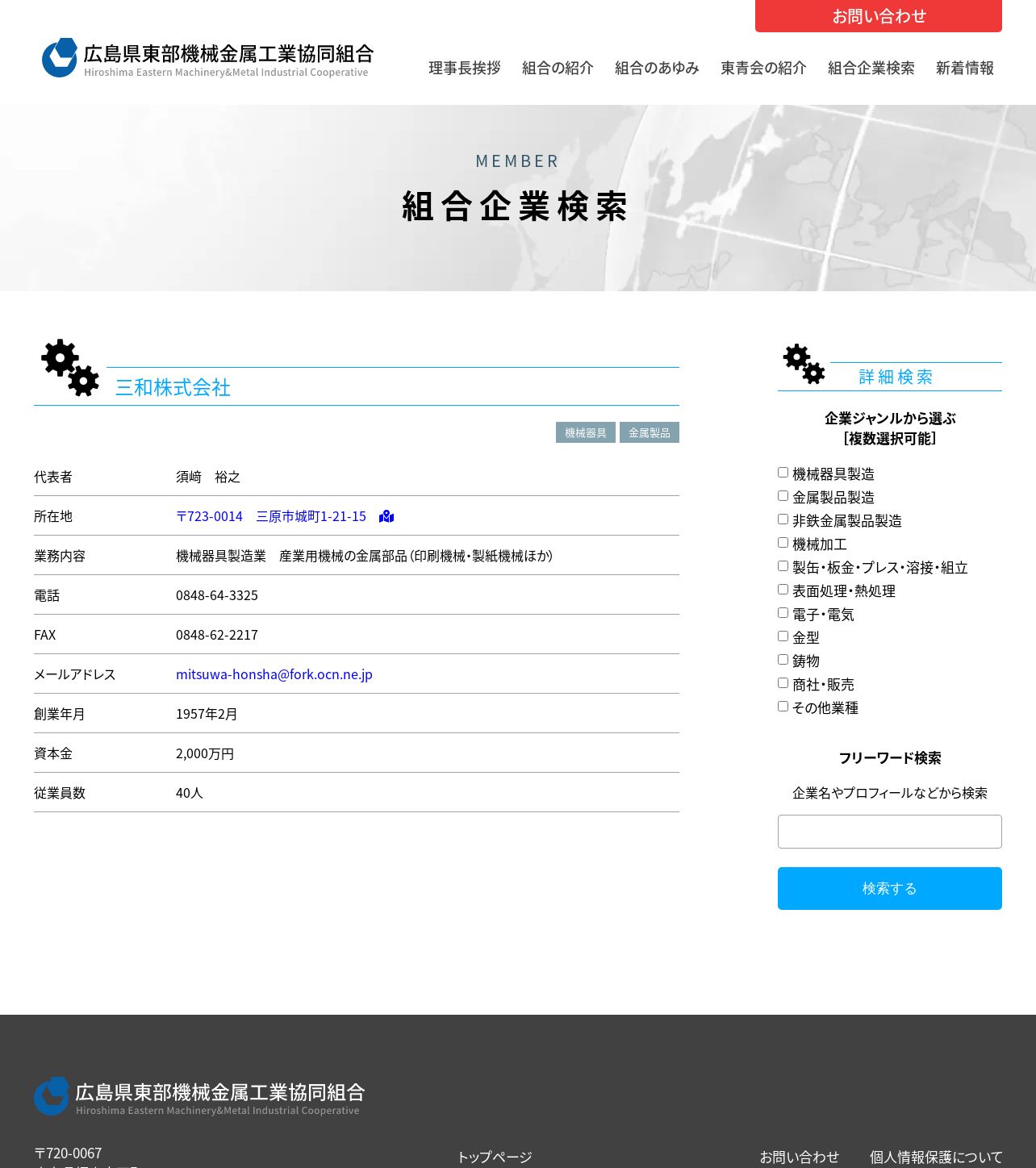Click the 詳細検索 sidebar heading

pyautogui.click(x=896, y=377)
